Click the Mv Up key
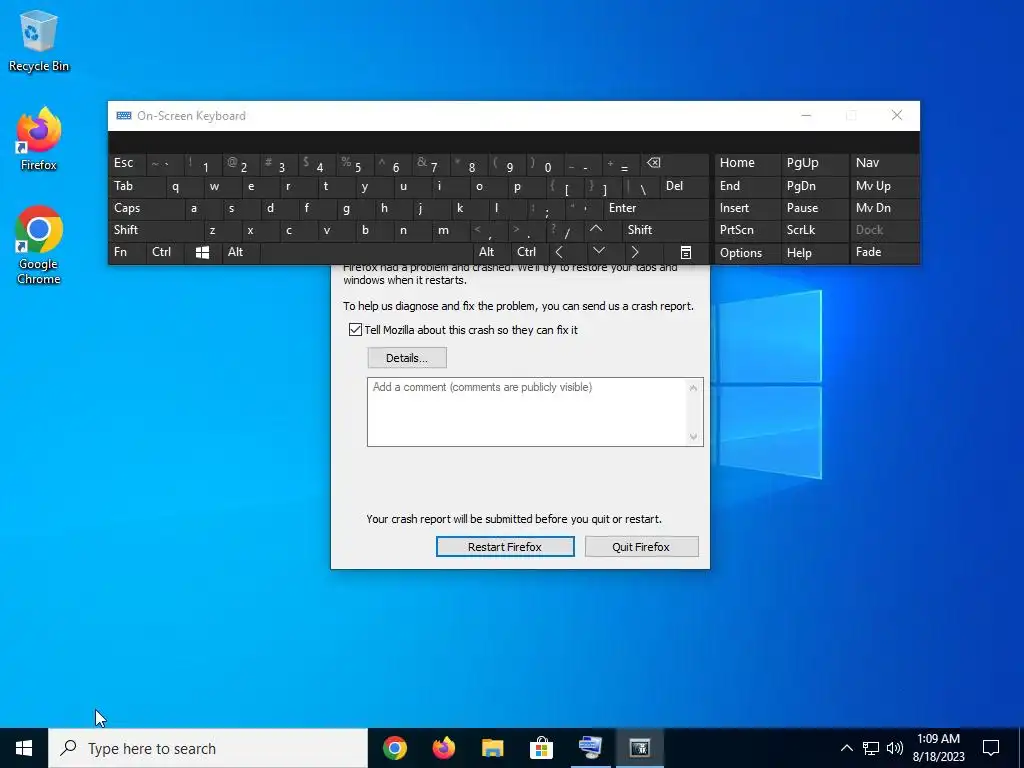 (884, 187)
